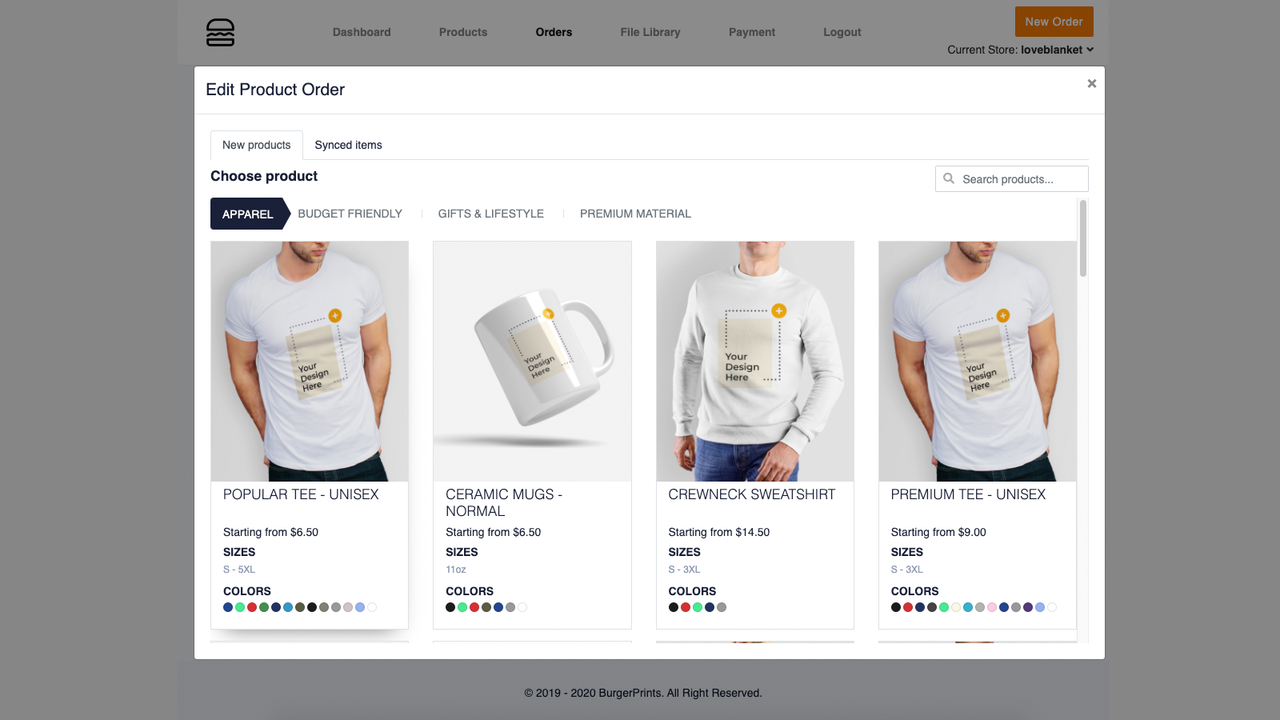This screenshot has width=1280, height=720.
Task: Open the File Library page
Action: click(649, 31)
